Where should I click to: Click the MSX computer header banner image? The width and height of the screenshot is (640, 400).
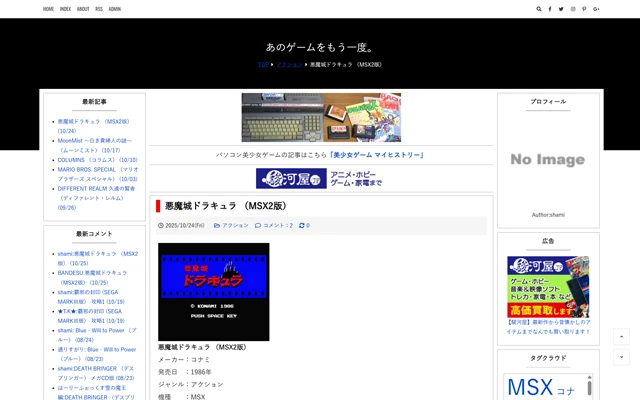[x=321, y=118]
